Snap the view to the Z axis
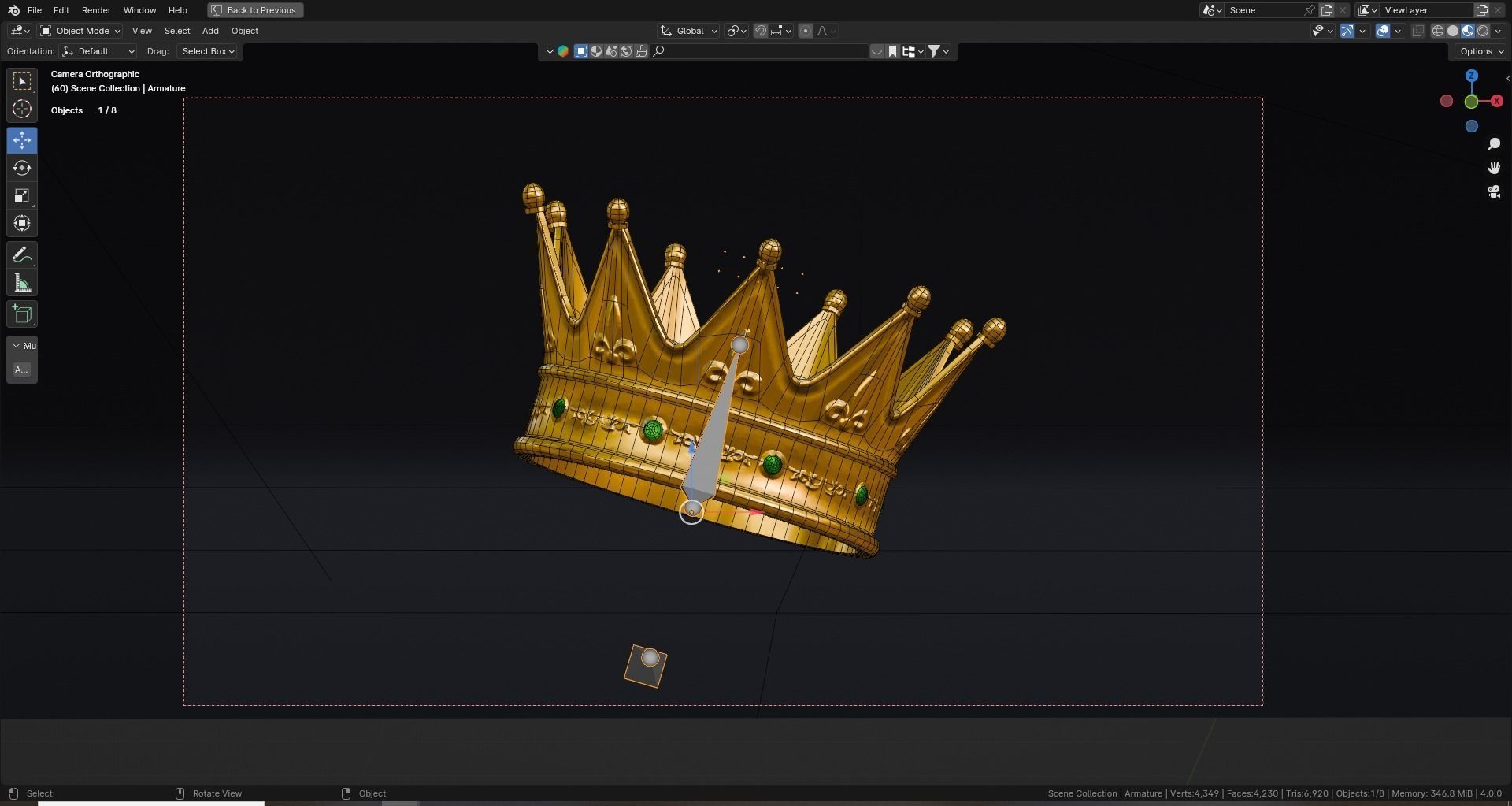1512x806 pixels. [1471, 76]
